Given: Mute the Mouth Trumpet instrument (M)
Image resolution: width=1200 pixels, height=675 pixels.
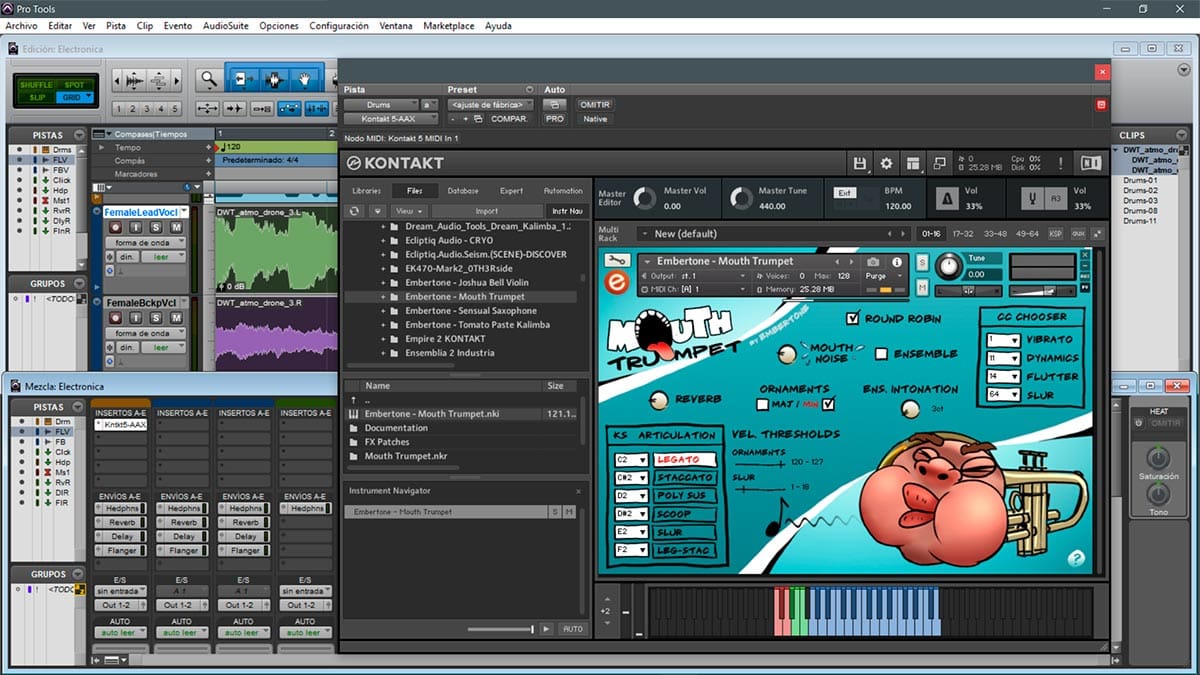Looking at the screenshot, I should coord(922,287).
